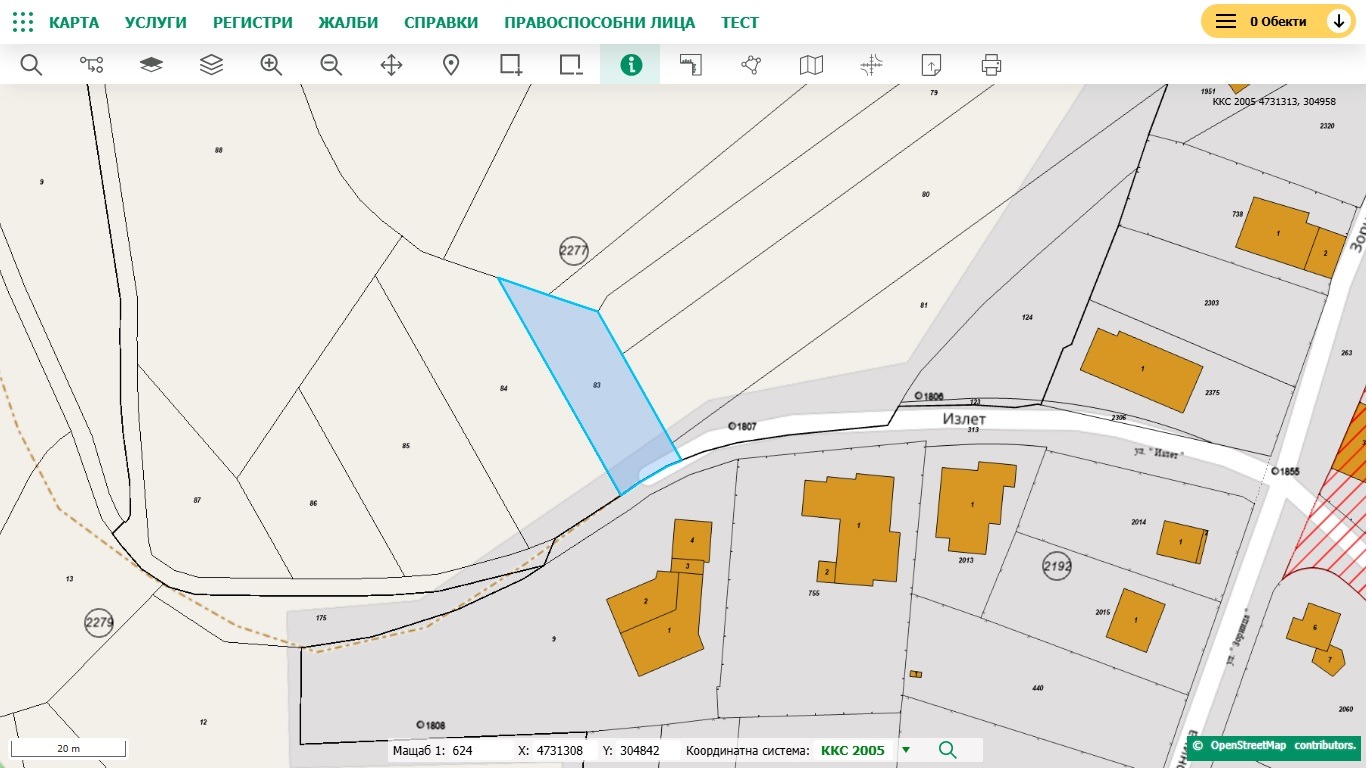Expand the 0 Обекти list arrow
Screen dimensions: 1368x768
coord(1338,21)
